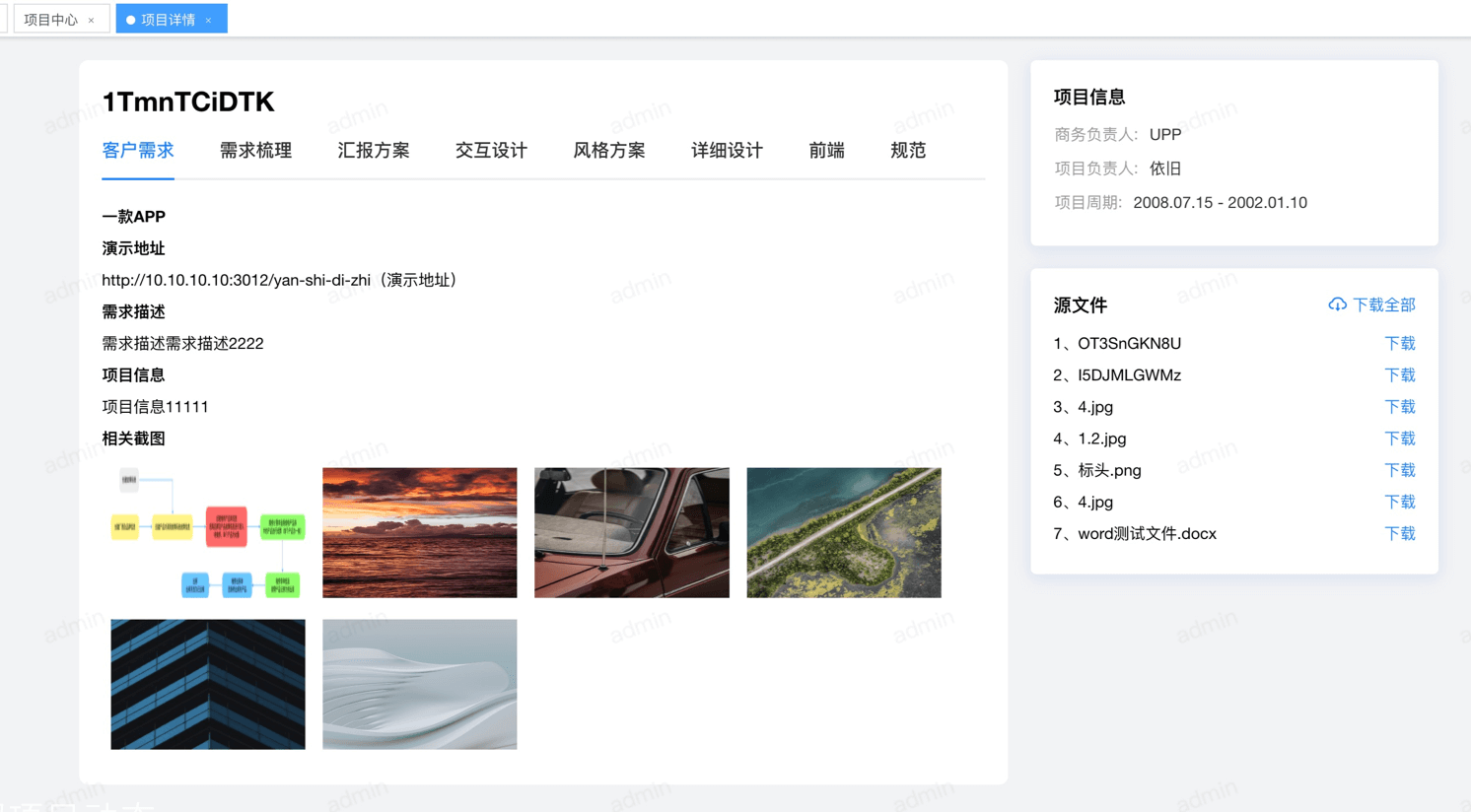Open the blue building facade thumbnail
The image size is (1471, 812).
coord(208,684)
